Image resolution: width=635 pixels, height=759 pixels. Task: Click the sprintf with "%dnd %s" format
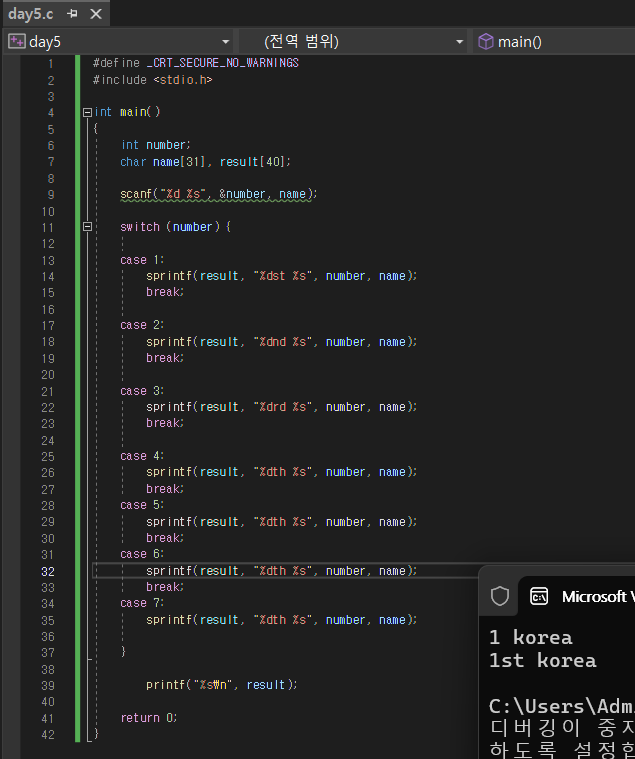point(282,342)
